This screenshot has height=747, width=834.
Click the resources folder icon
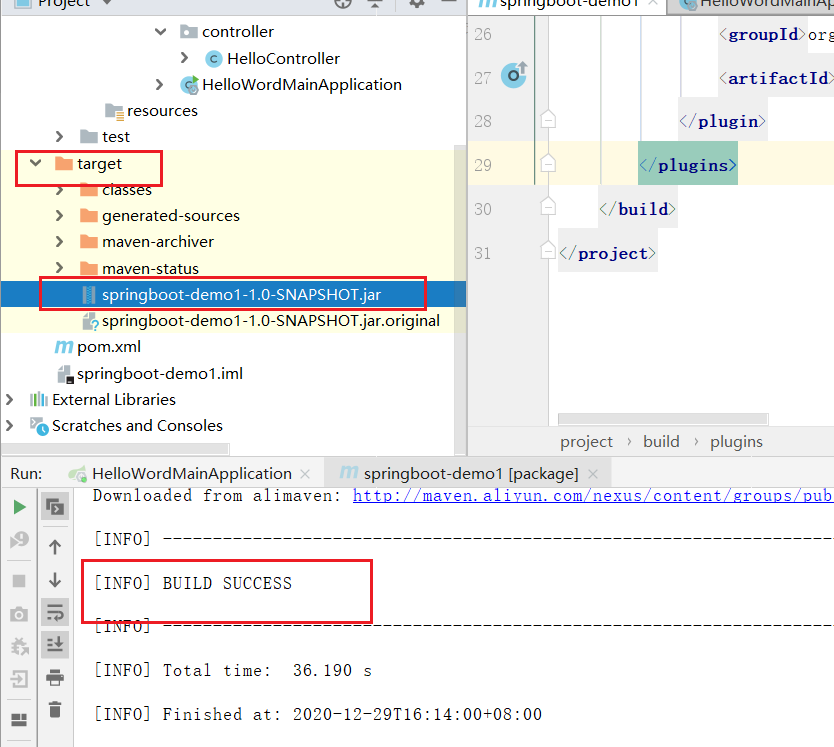pyautogui.click(x=114, y=111)
